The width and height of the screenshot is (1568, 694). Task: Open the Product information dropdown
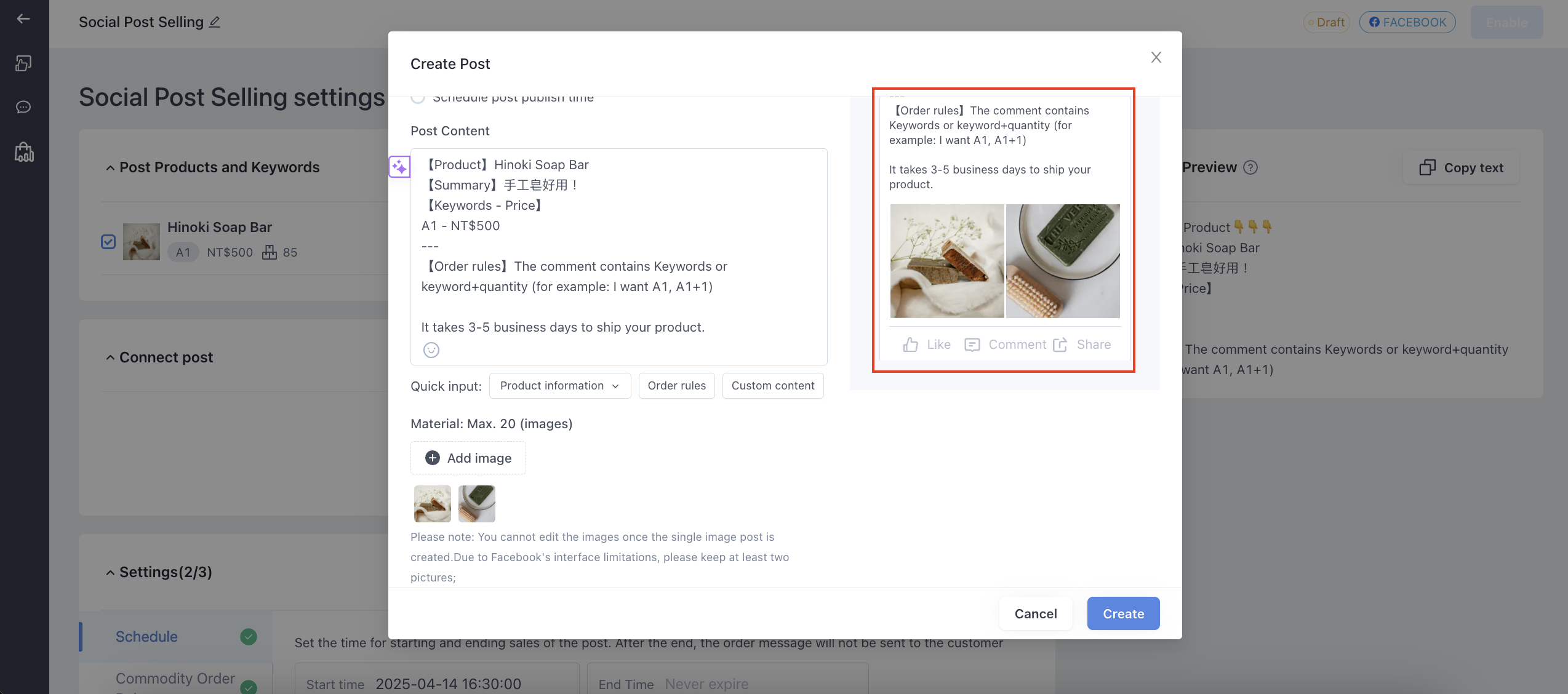click(x=560, y=386)
